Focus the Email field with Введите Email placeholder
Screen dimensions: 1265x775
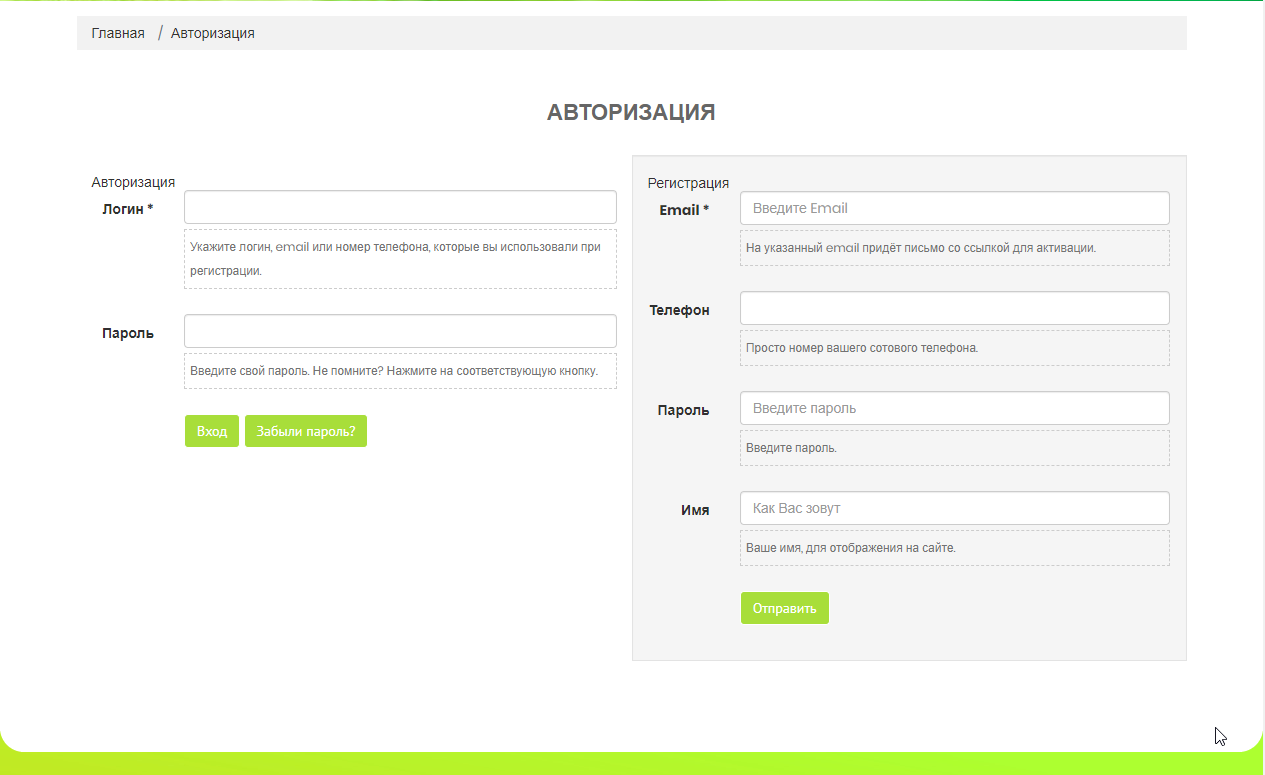click(954, 208)
